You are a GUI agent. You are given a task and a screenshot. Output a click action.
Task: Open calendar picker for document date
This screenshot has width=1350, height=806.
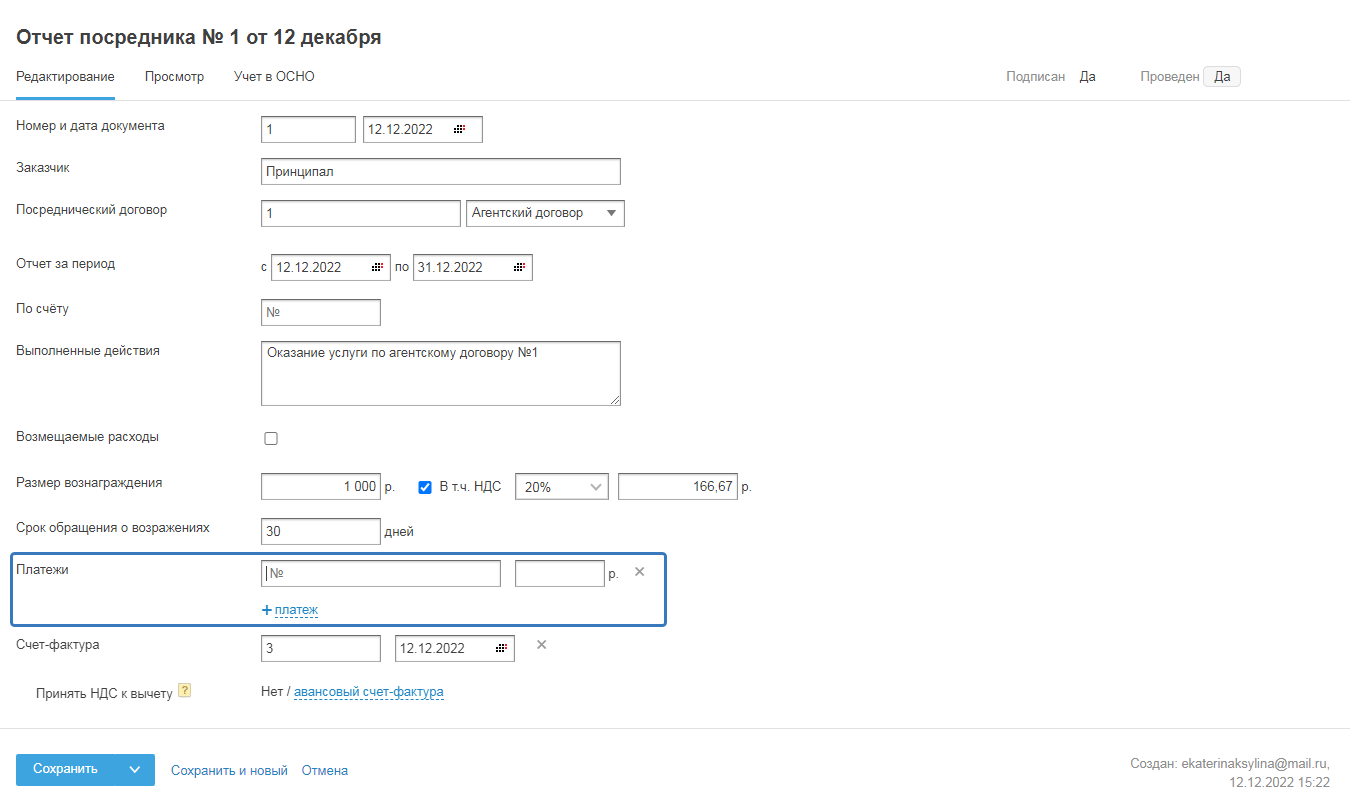click(460, 130)
